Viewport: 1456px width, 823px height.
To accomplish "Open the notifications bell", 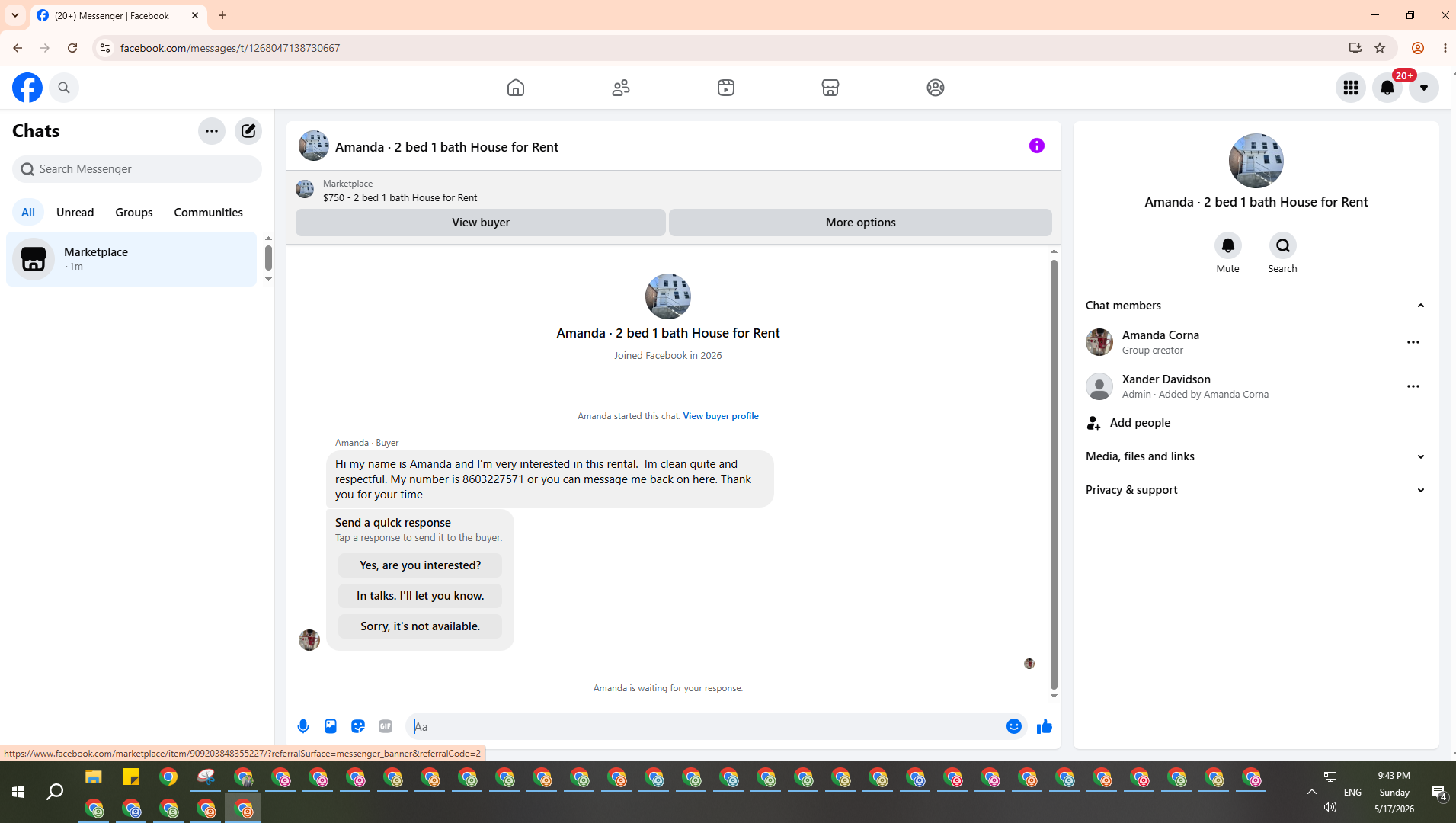I will [x=1387, y=88].
